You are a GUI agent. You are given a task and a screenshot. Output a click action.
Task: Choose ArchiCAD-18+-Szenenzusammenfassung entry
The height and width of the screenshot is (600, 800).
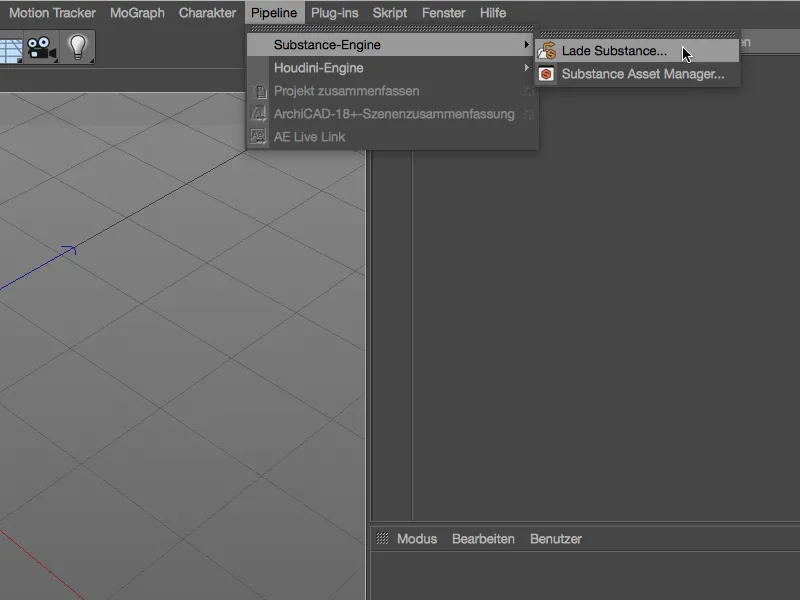pos(391,114)
